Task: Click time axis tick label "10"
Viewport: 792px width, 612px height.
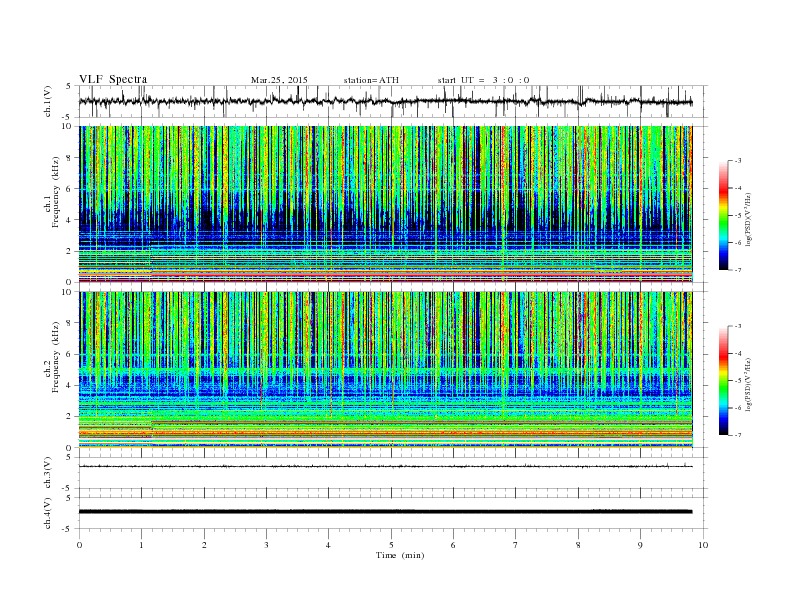Action: [703, 545]
